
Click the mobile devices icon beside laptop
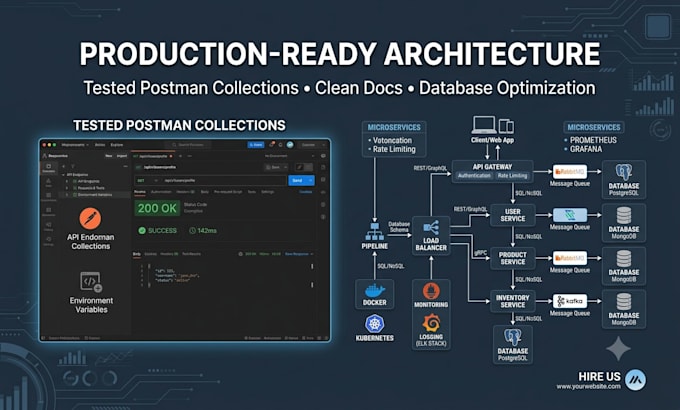pyautogui.click(x=506, y=126)
